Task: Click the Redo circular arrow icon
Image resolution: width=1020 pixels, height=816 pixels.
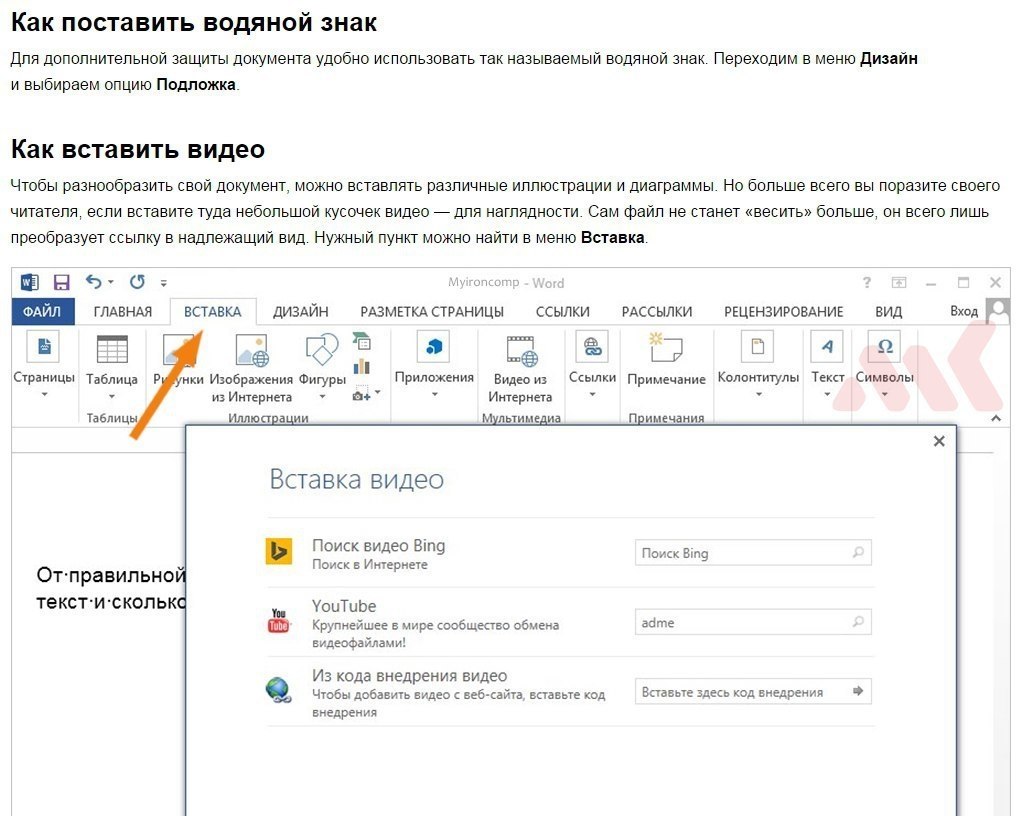Action: pos(137,282)
